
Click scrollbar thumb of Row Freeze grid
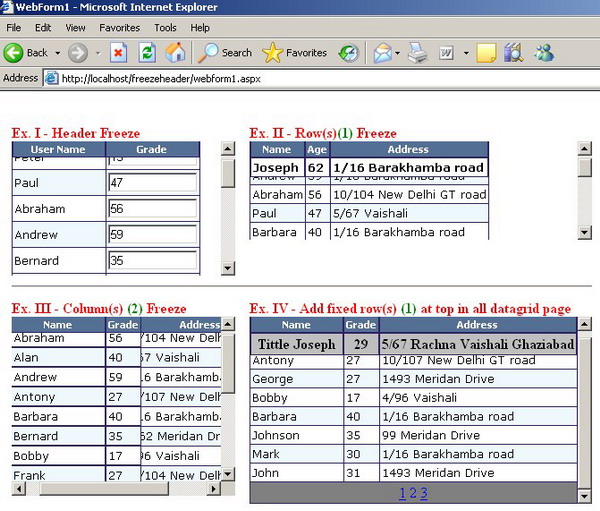(584, 168)
